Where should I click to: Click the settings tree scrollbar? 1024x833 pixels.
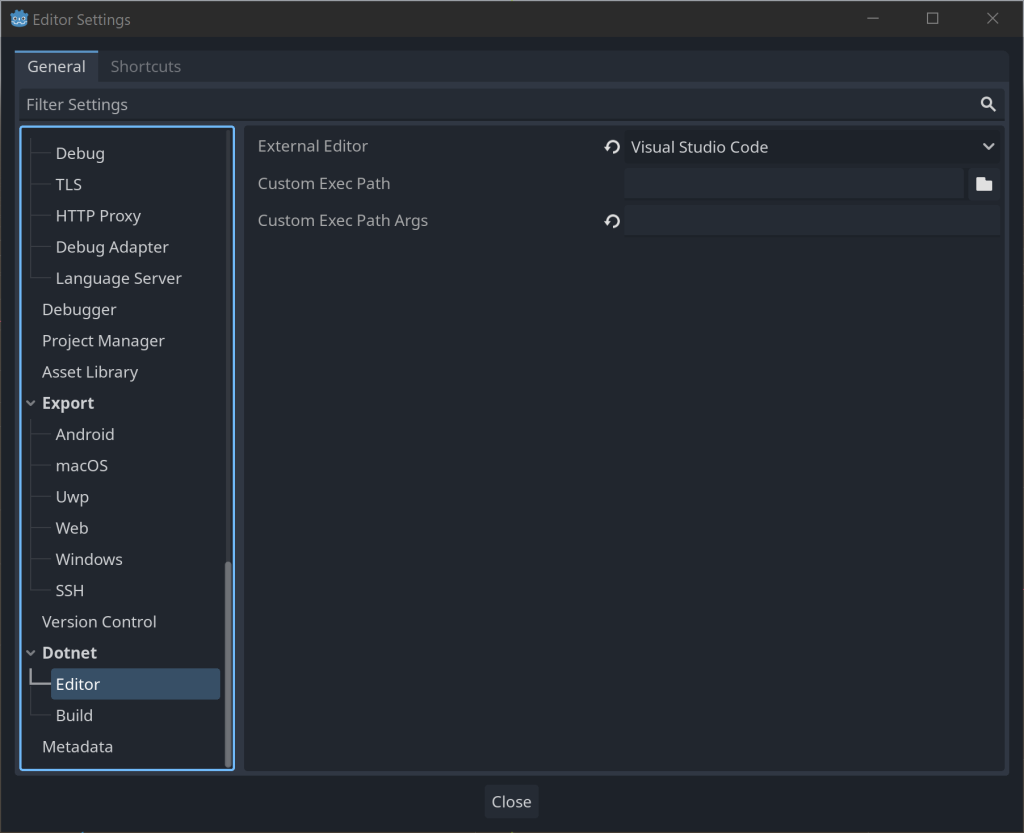(x=228, y=660)
